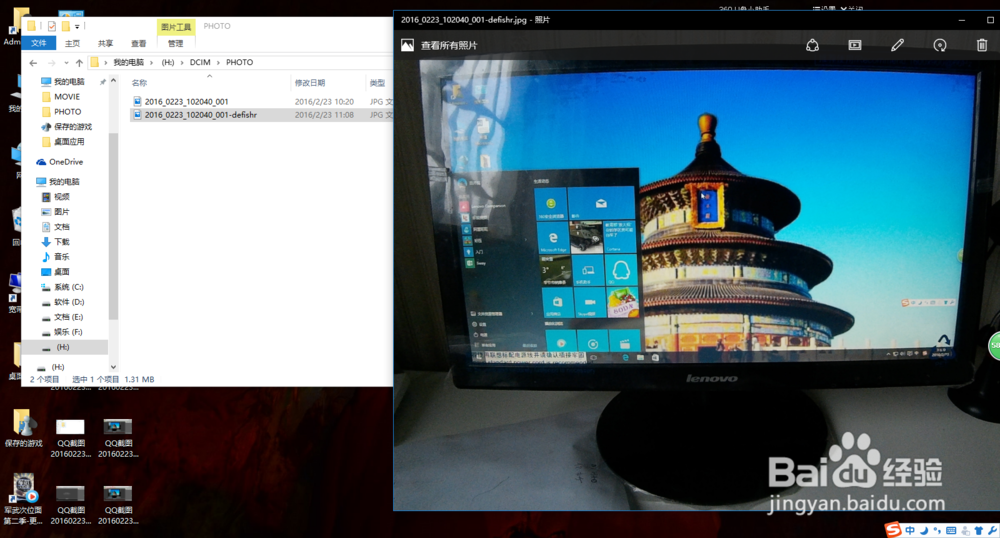
Task: Switch to the 主页 ribbon tab
Action: pos(73,43)
